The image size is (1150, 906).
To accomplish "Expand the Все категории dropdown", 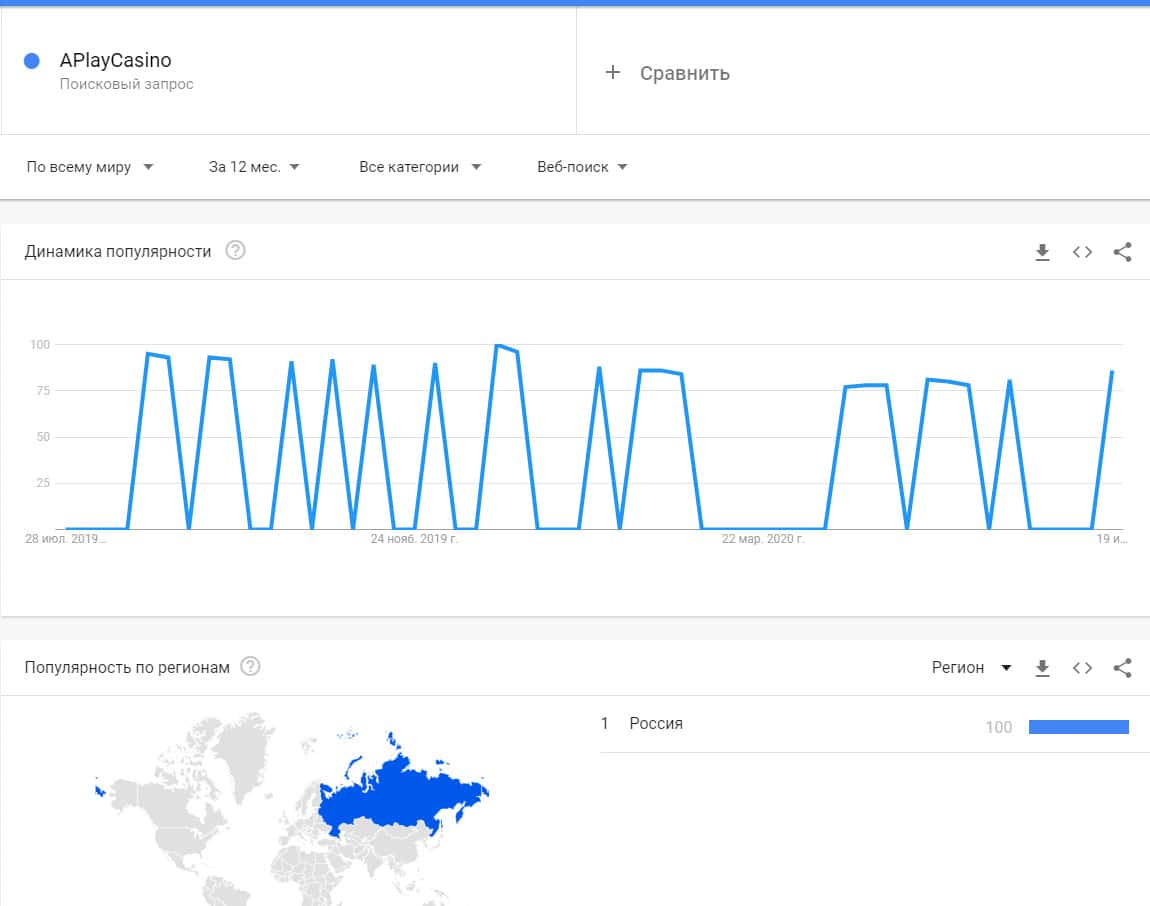I will [420, 167].
